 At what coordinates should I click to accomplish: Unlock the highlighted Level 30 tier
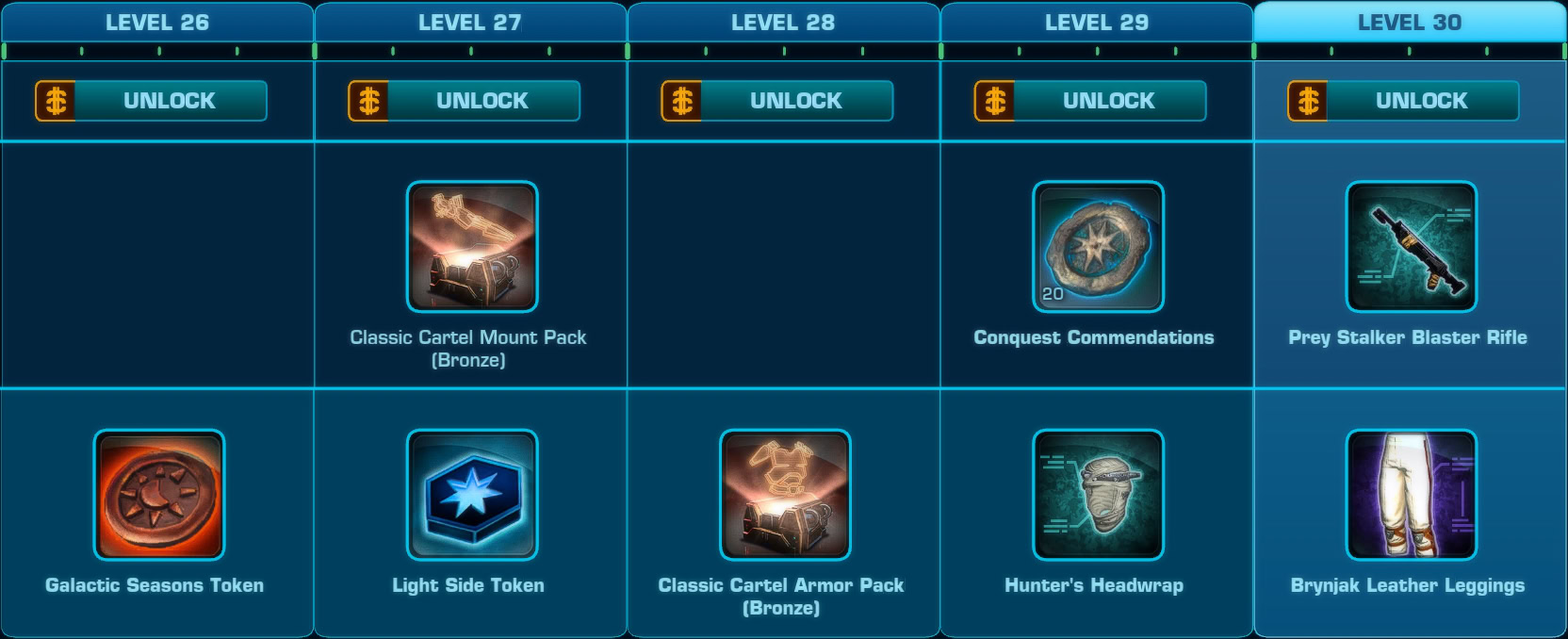click(x=1403, y=101)
